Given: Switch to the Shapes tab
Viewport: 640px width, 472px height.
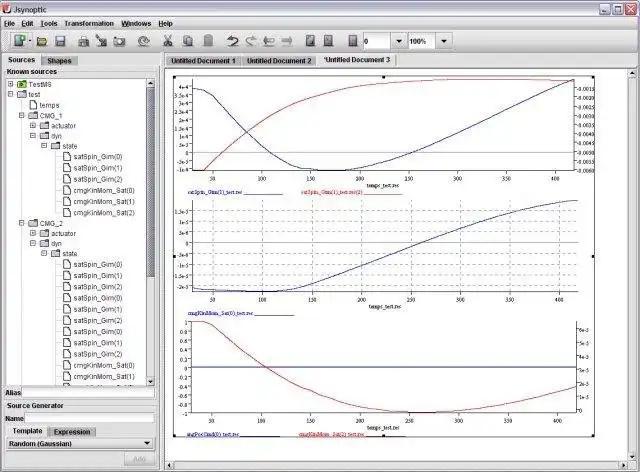Looking at the screenshot, I should pos(59,60).
